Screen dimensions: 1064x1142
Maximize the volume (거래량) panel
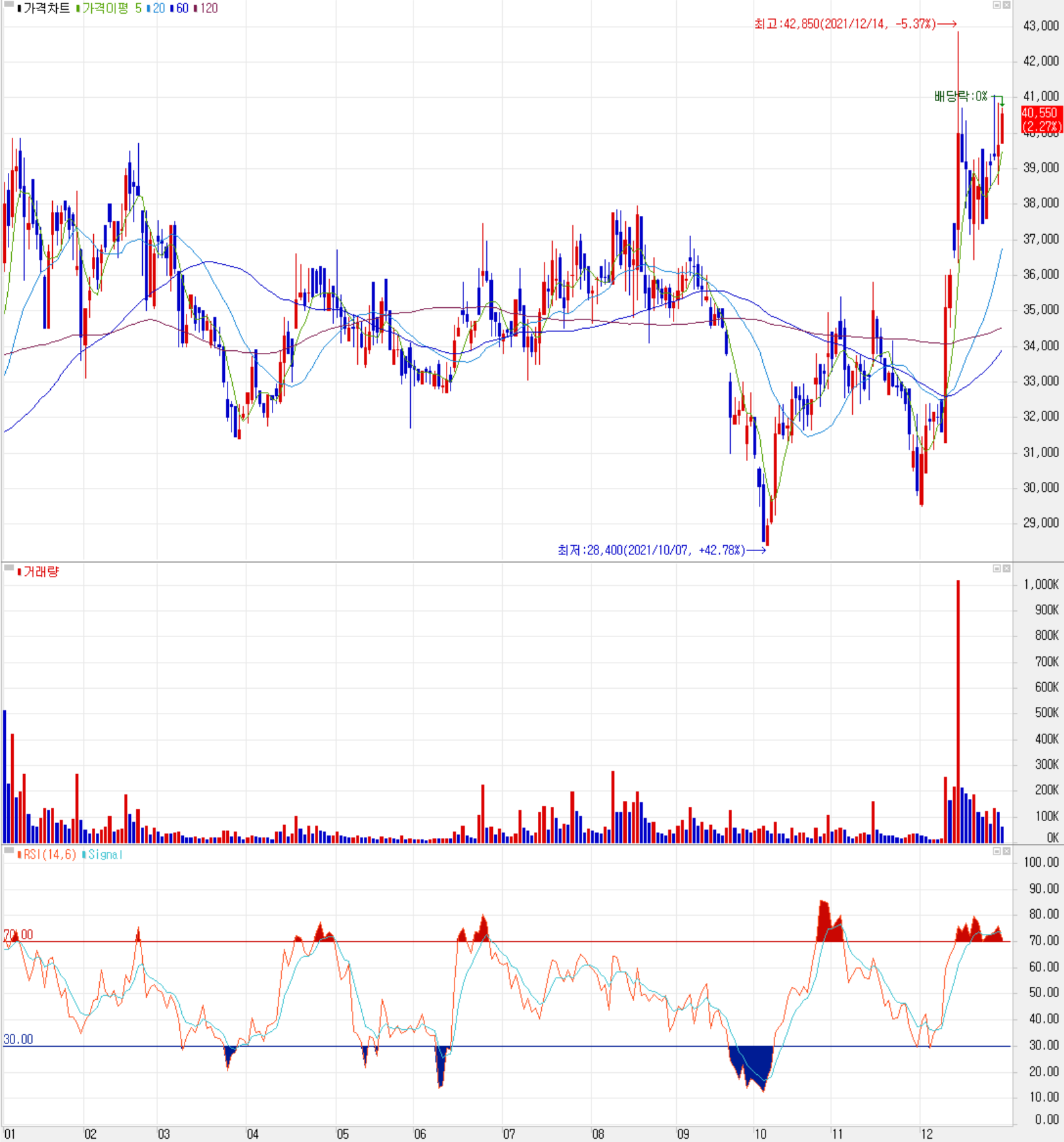coord(996,569)
